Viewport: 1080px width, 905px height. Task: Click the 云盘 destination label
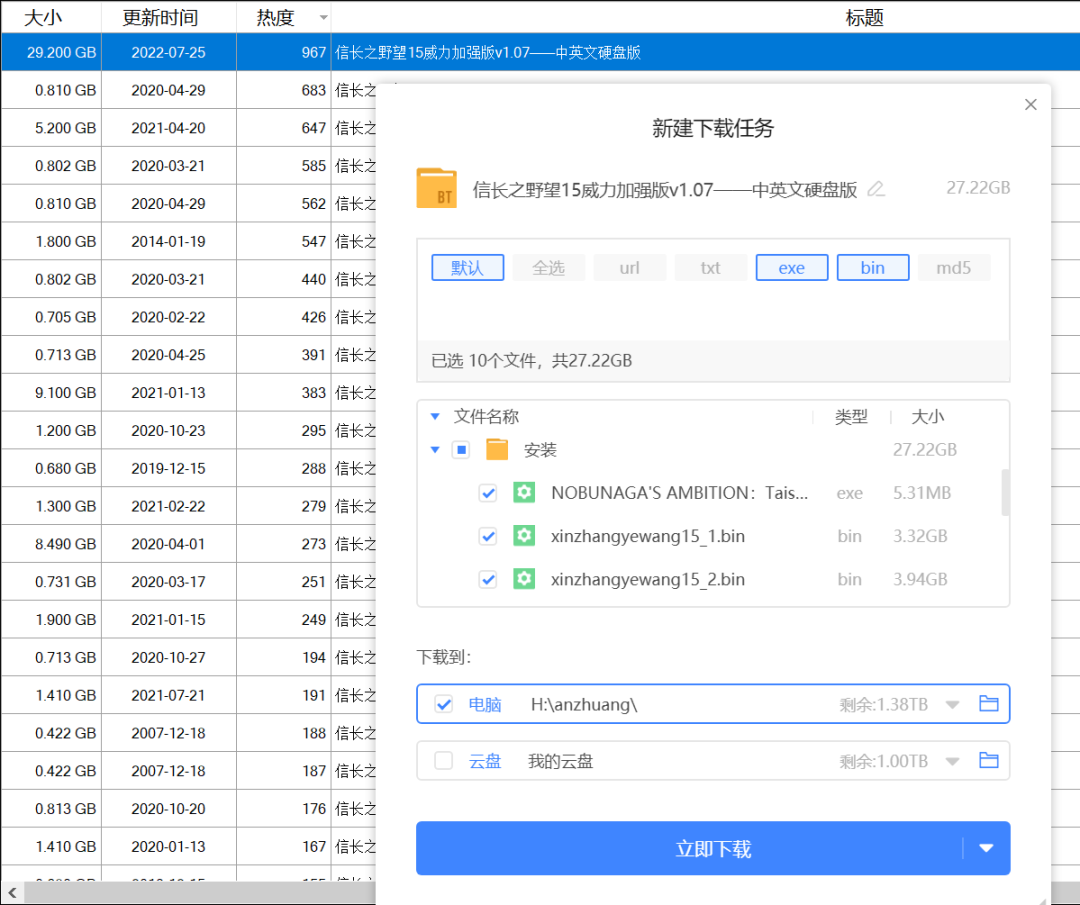[485, 761]
